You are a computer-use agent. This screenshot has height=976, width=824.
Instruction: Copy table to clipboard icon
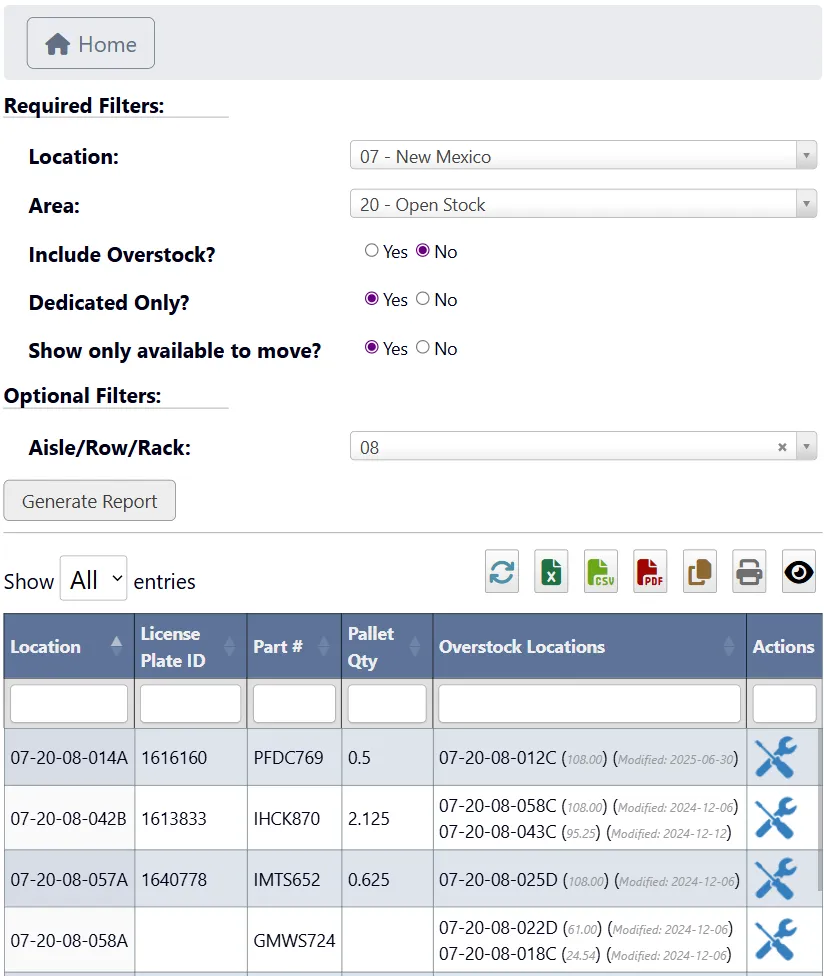coord(700,571)
